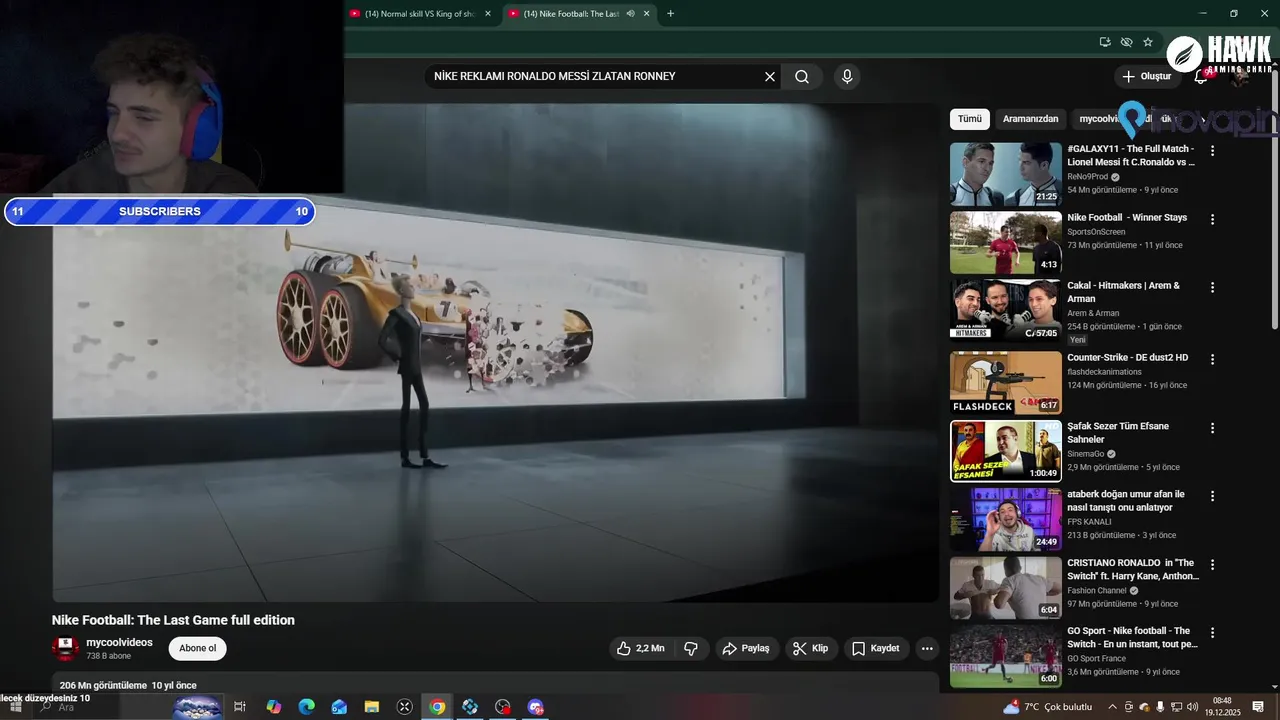Screen dimensions: 1280x720
Task: Open options for GO Sport video
Action: click(1212, 633)
